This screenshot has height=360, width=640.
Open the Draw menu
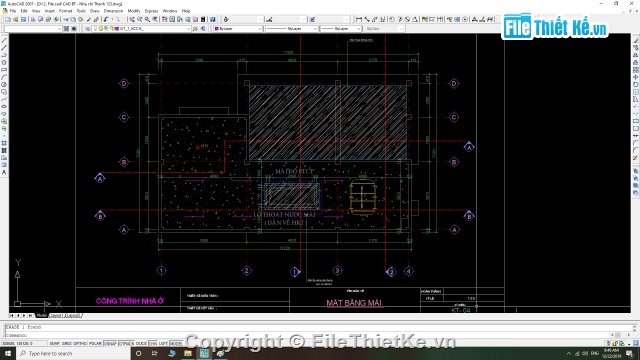pos(94,11)
